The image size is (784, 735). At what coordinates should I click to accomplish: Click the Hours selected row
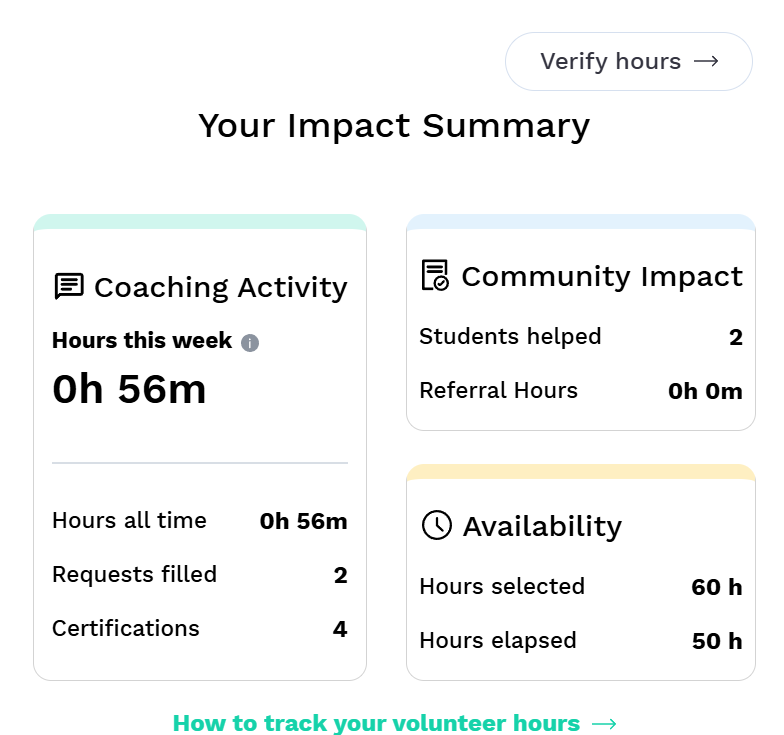click(580, 587)
